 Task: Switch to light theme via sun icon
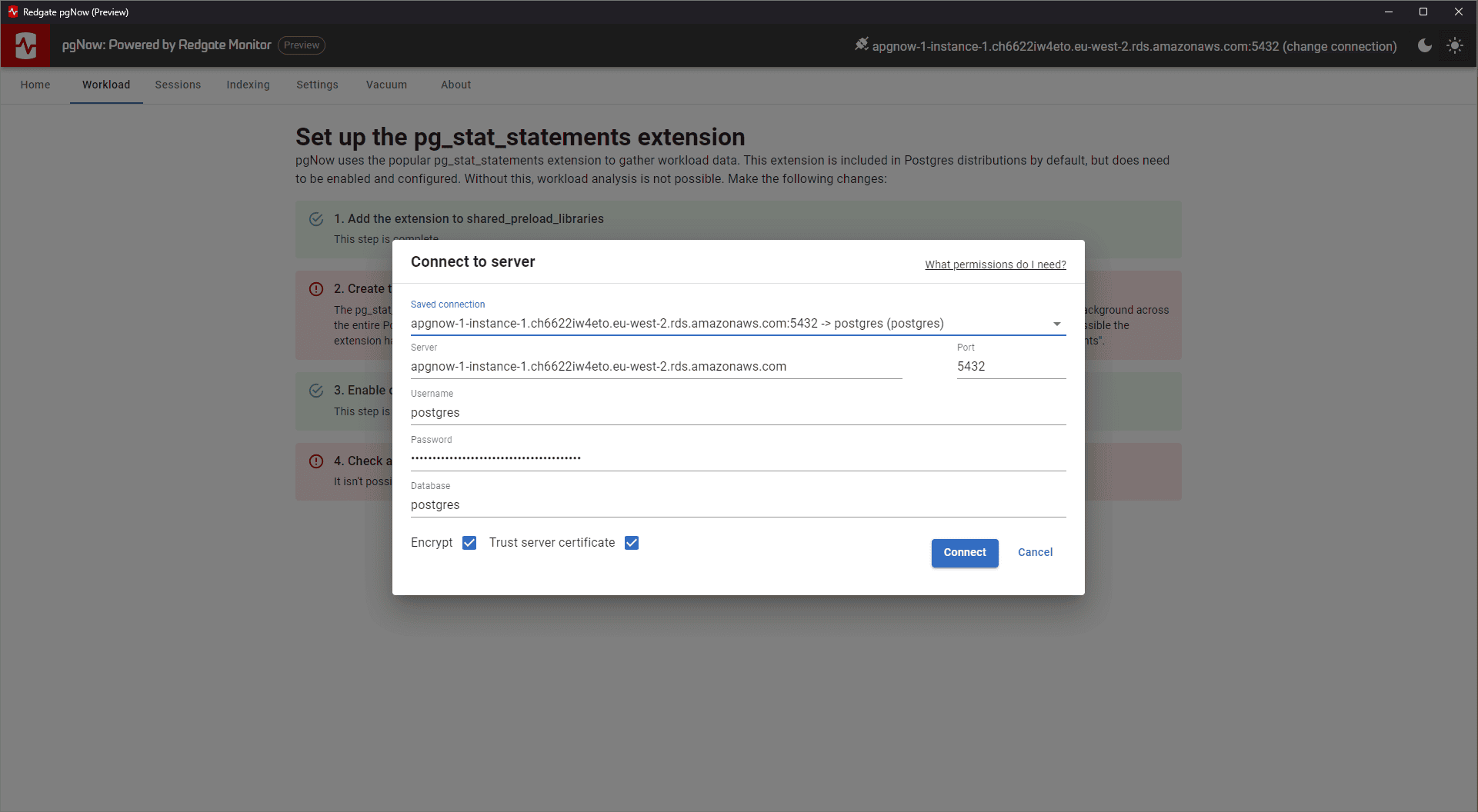pos(1455,45)
